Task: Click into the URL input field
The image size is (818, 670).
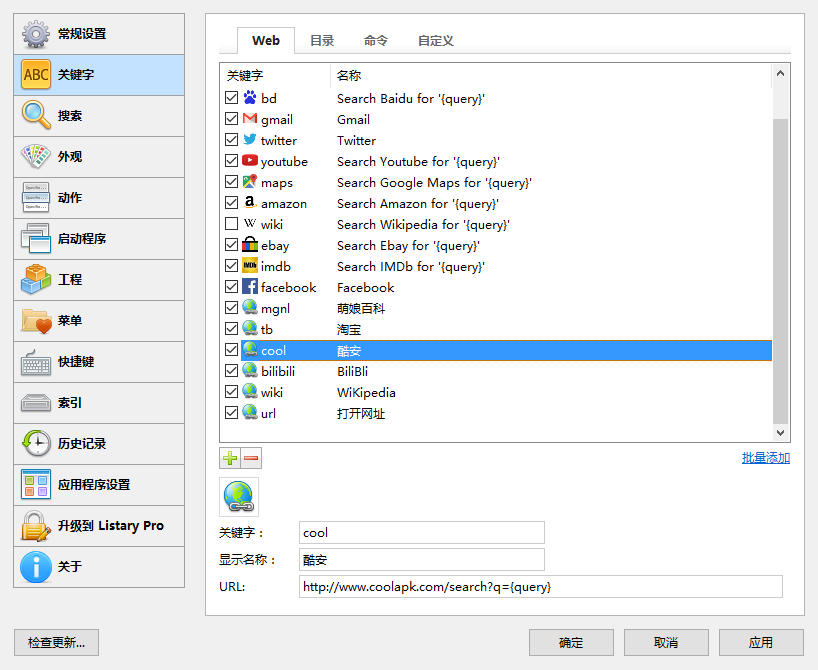Action: point(540,587)
